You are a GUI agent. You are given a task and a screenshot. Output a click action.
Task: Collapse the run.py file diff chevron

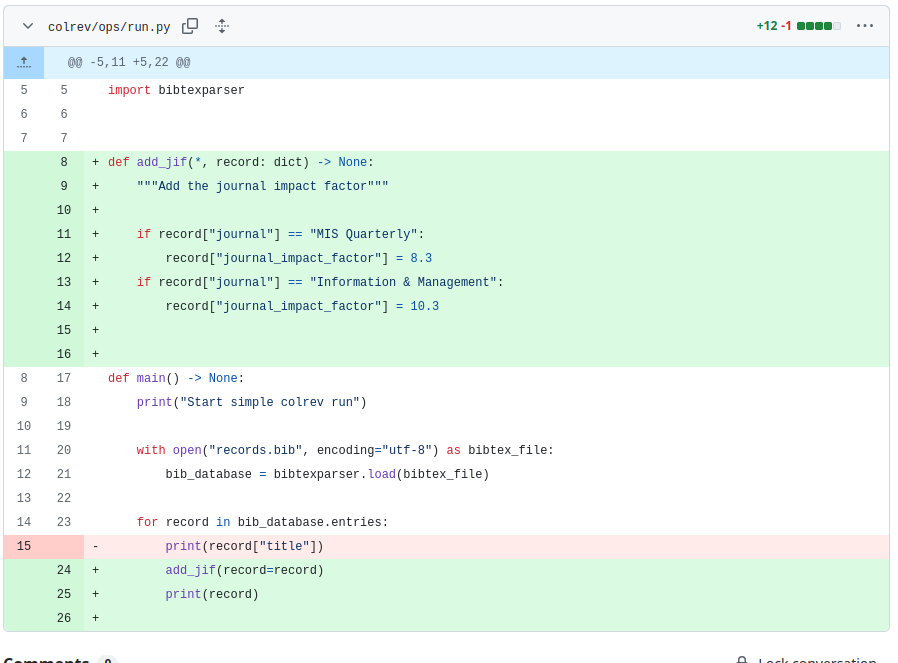(x=28, y=26)
